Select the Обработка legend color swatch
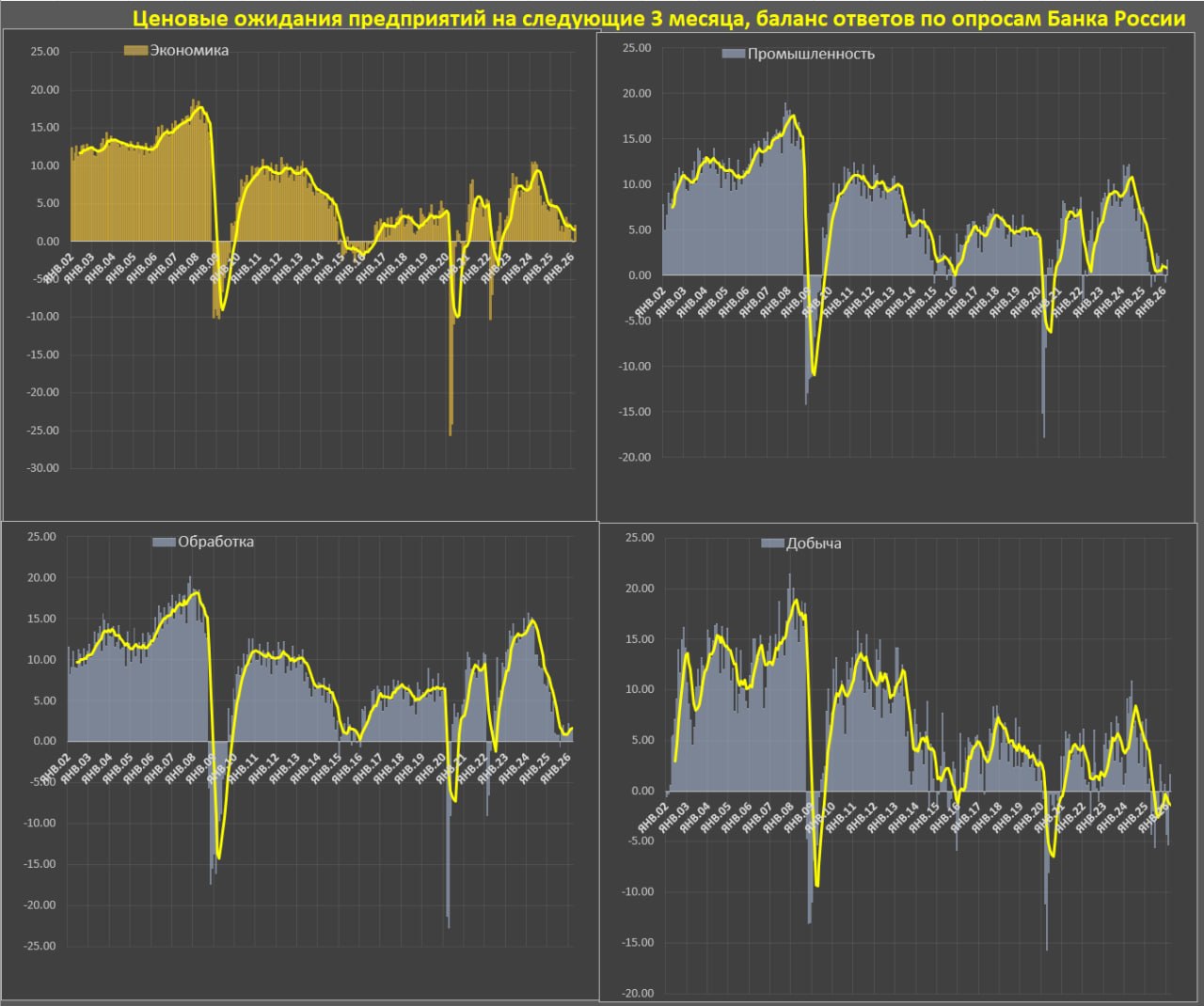The height and width of the screenshot is (1006, 1204). coord(164,542)
